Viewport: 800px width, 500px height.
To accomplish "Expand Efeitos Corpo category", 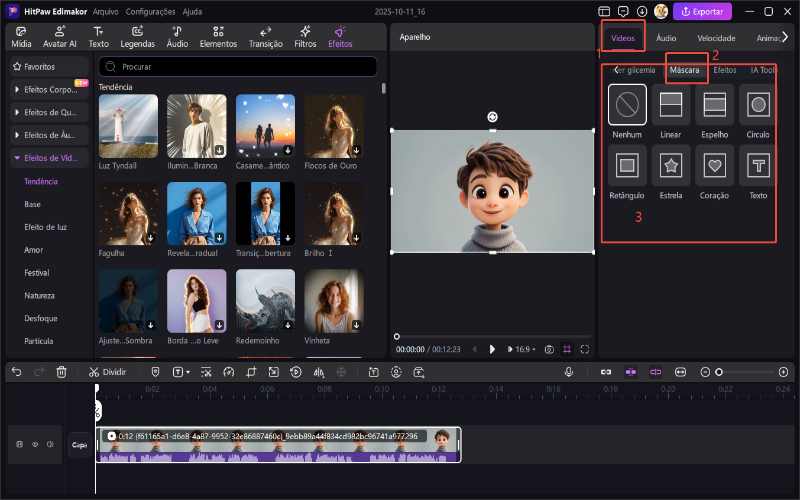I will pyautogui.click(x=49, y=89).
